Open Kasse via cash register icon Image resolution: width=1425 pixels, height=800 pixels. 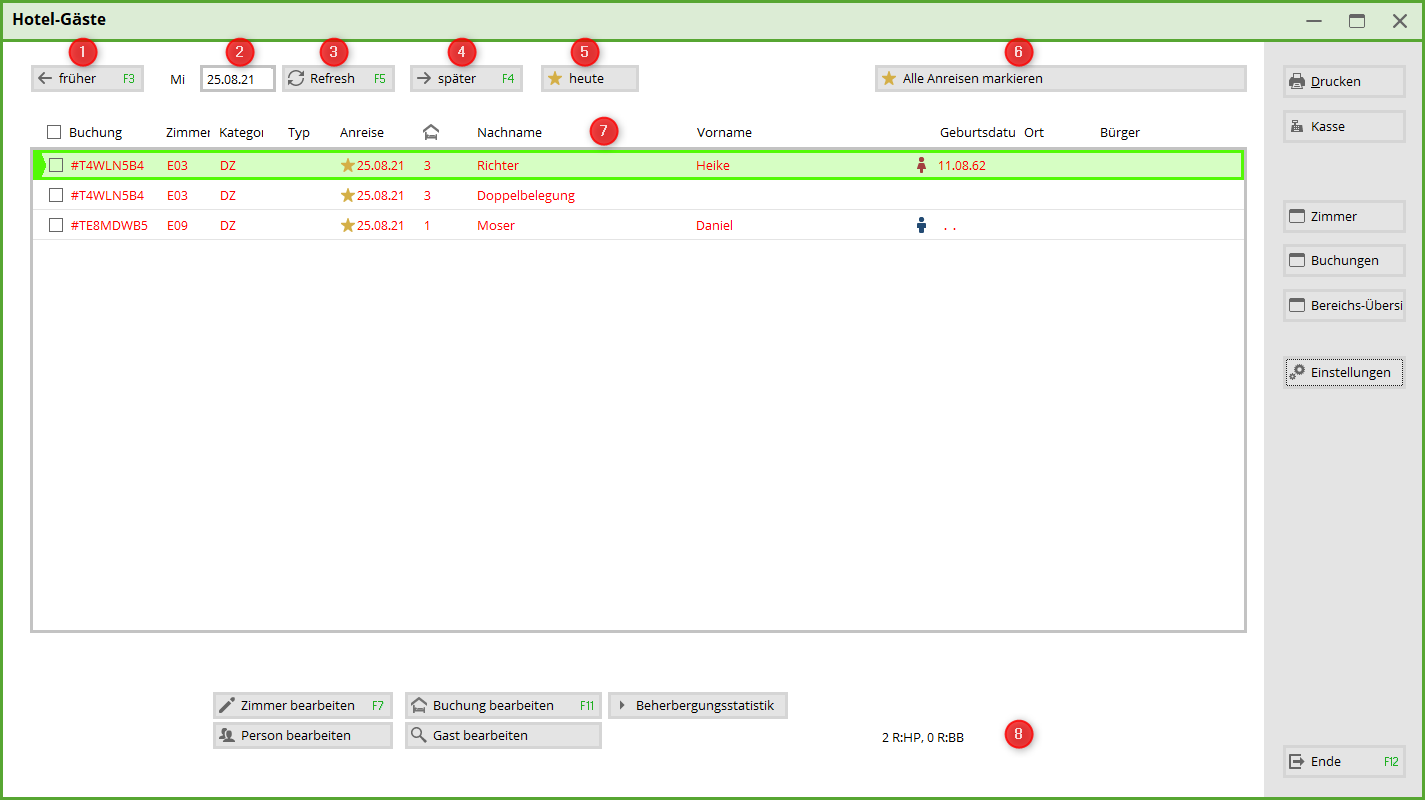coord(1297,127)
